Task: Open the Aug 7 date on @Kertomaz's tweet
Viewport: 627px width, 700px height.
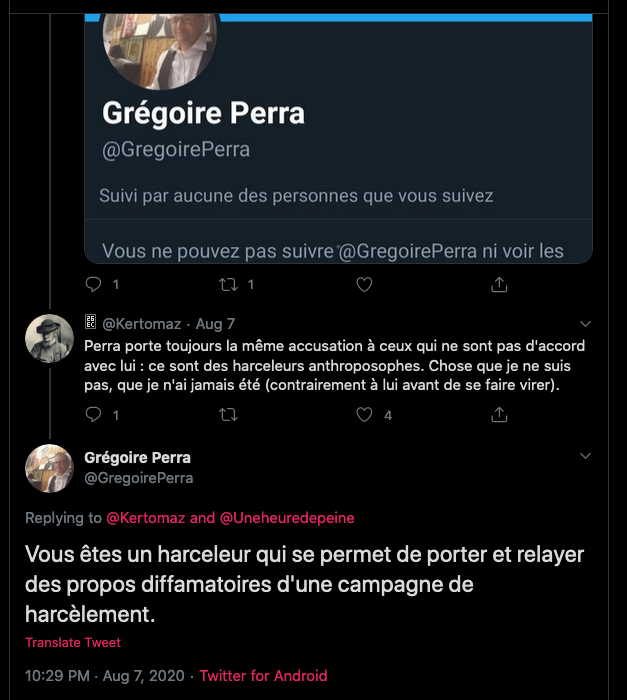Action: pyautogui.click(x=215, y=324)
